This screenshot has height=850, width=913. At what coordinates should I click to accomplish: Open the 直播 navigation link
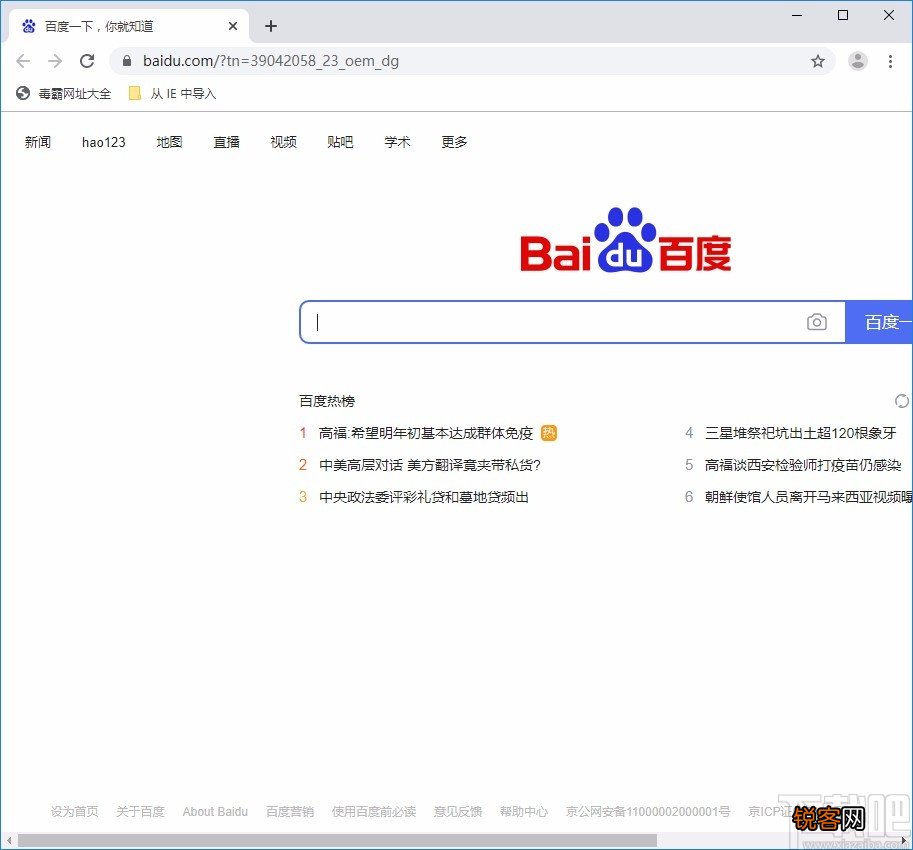point(227,142)
